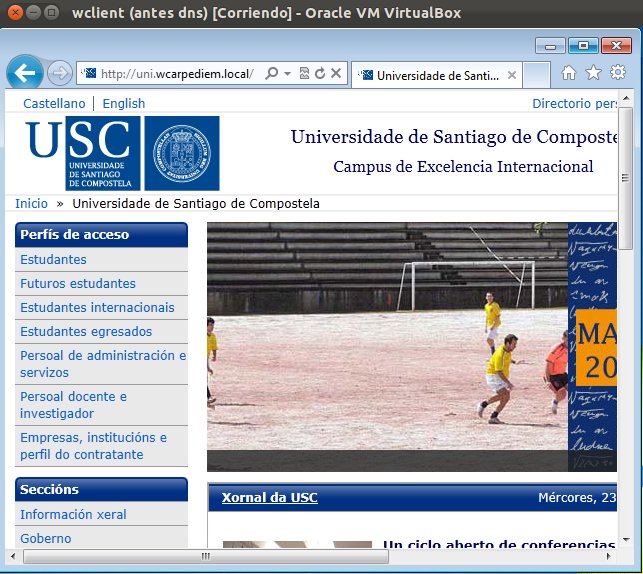The image size is (643, 574).
Task: Open Empresas, institucións e perfil do contratante
Action: (93, 446)
